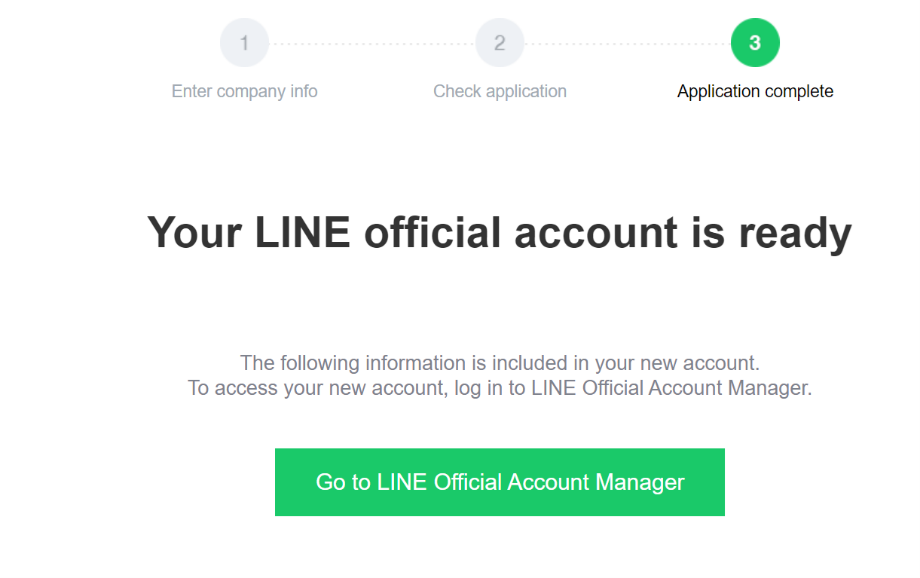This screenshot has width=920, height=578.
Task: Click the word "ready" in the heading
Action: tap(795, 233)
